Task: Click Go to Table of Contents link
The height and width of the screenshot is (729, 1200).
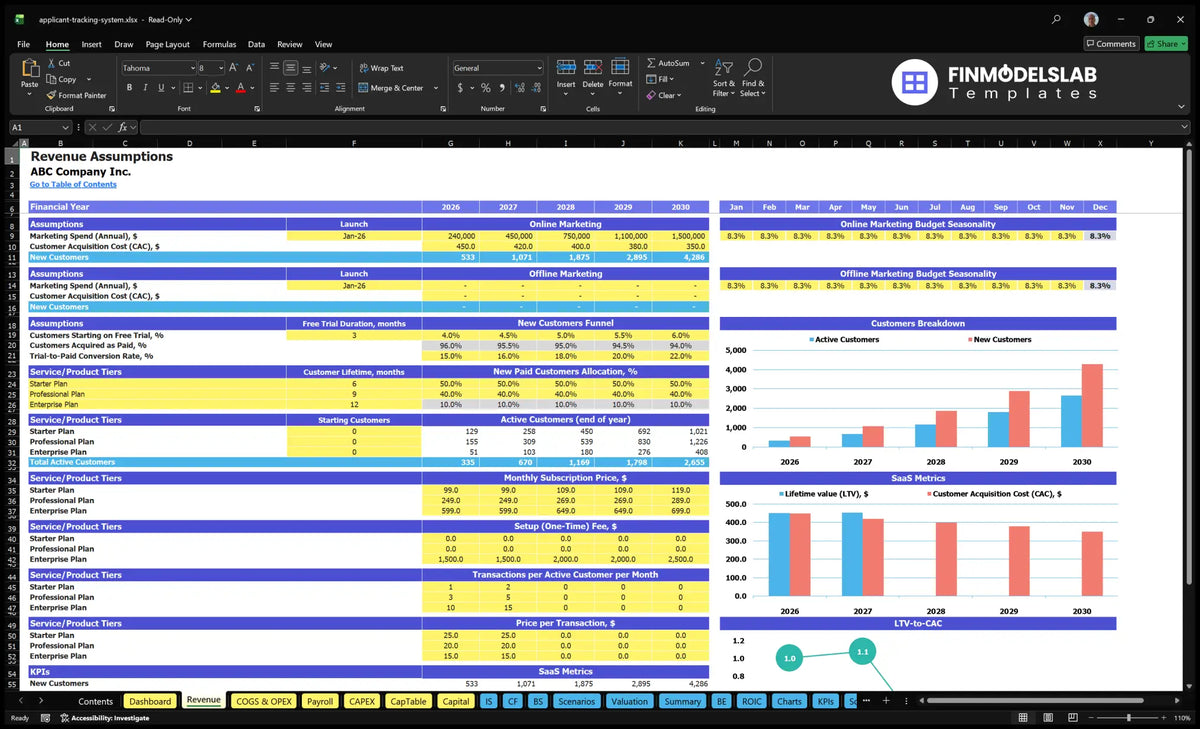Action: (x=73, y=184)
